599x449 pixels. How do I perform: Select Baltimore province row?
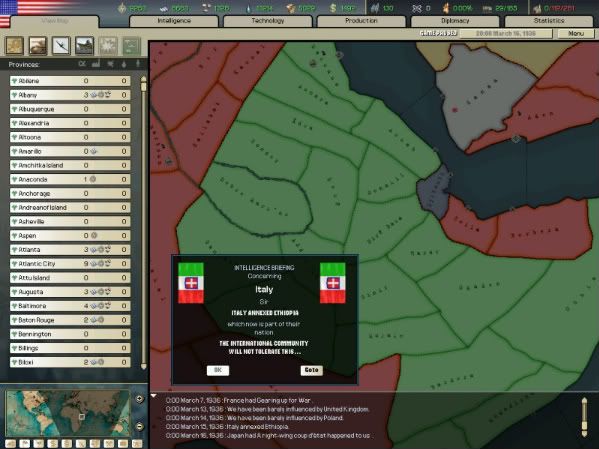(70, 306)
